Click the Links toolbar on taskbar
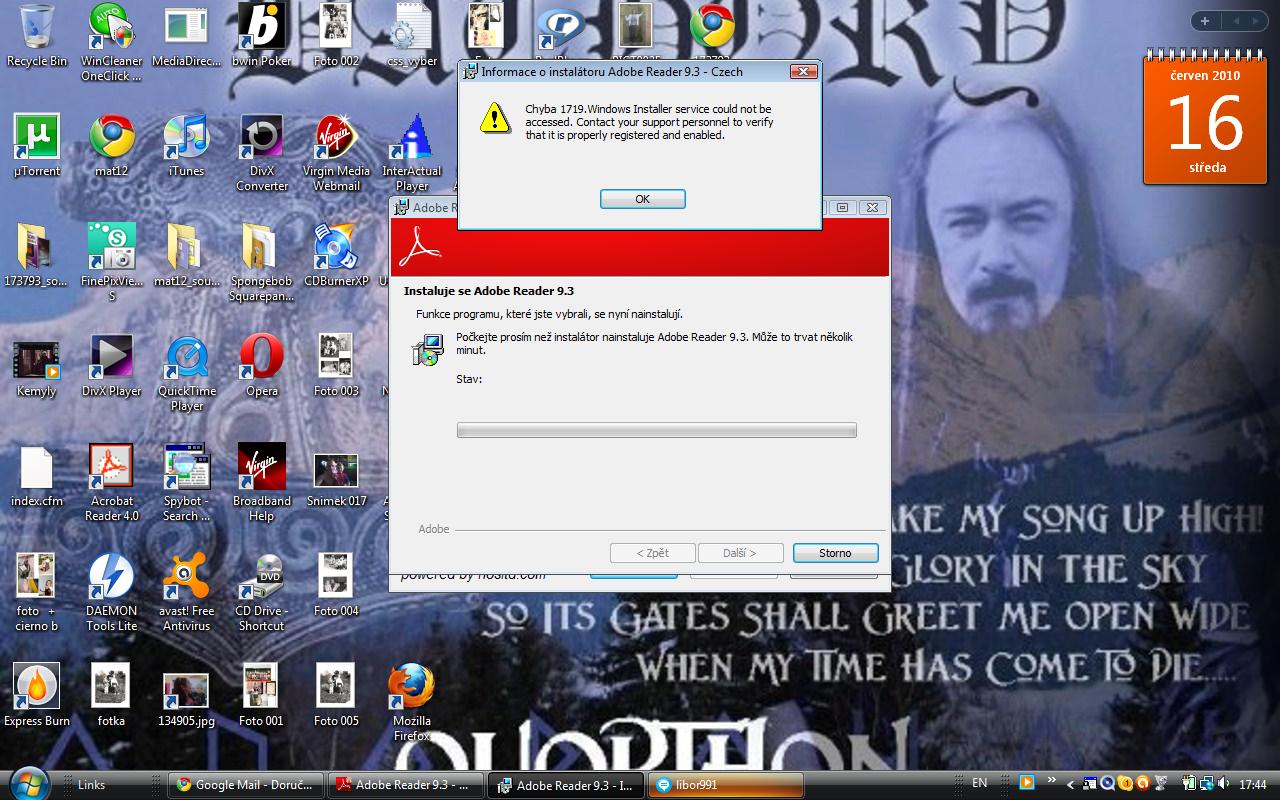Image resolution: width=1280 pixels, height=800 pixels. tap(91, 785)
